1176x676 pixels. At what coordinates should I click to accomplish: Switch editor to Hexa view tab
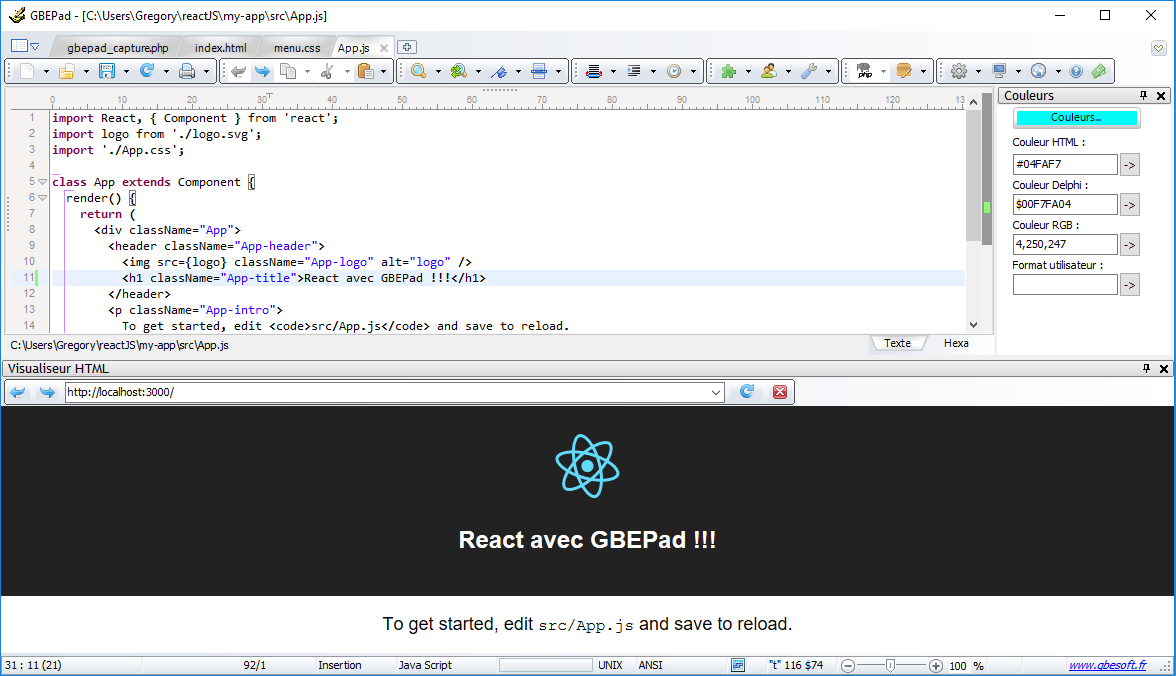click(956, 343)
